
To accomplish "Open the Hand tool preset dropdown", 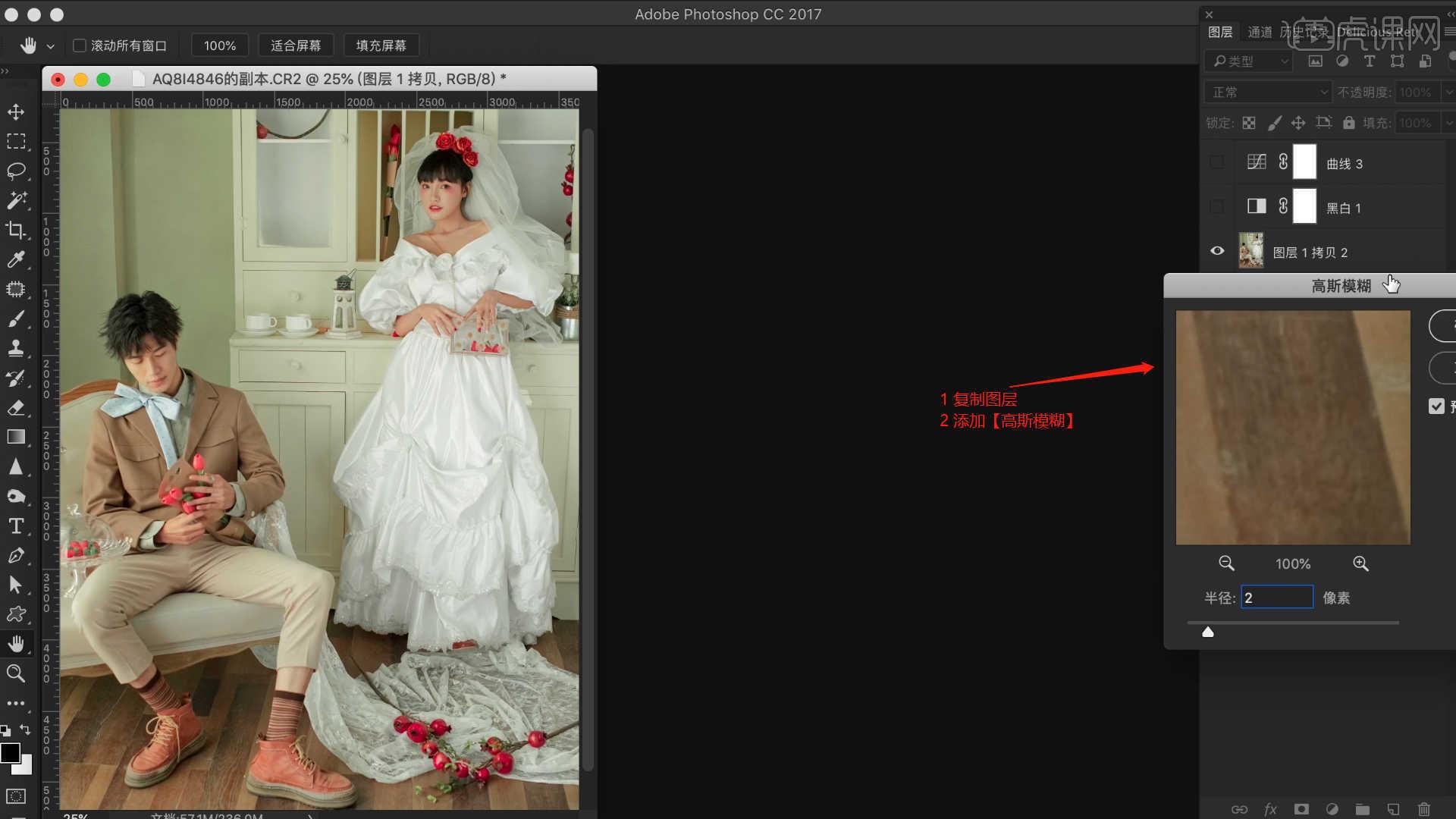I will 50,46.
